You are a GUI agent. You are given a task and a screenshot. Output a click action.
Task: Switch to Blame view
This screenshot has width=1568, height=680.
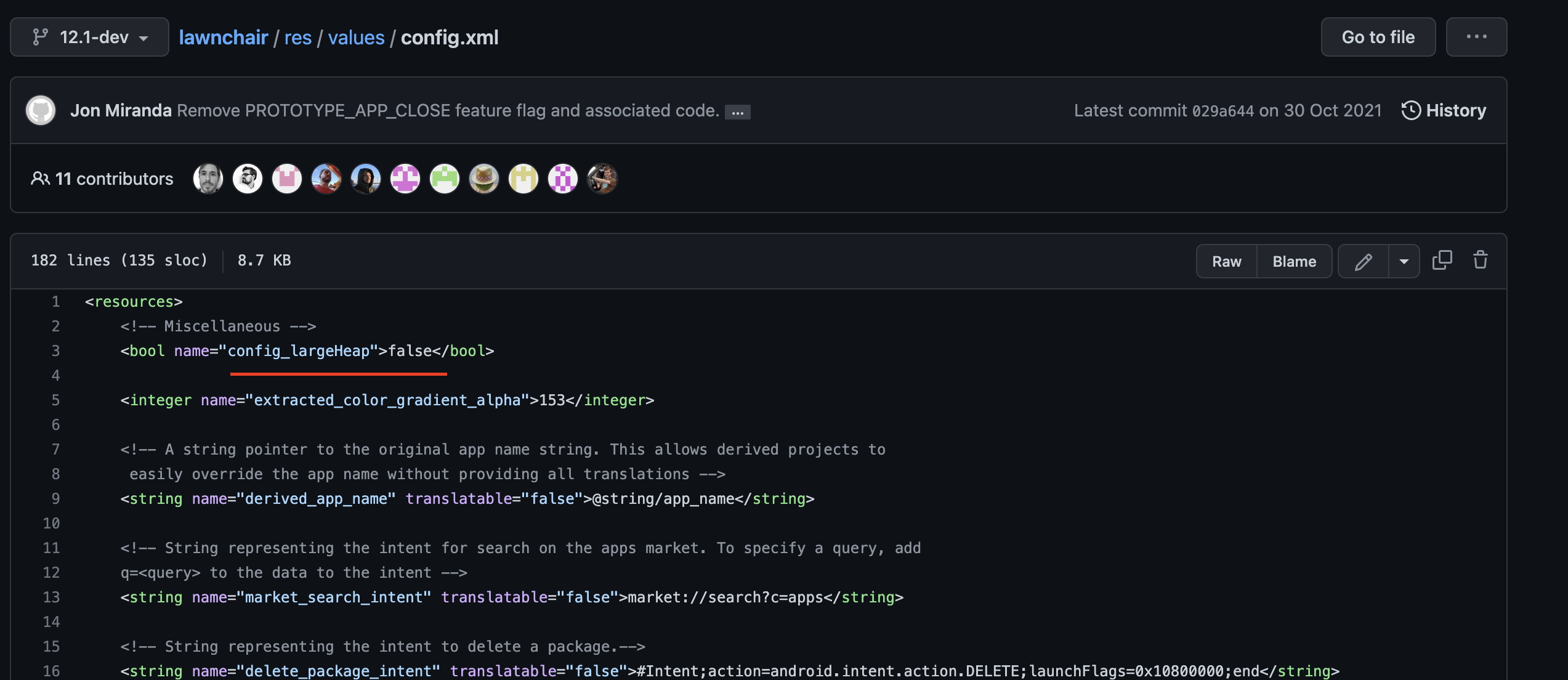[x=1294, y=262]
